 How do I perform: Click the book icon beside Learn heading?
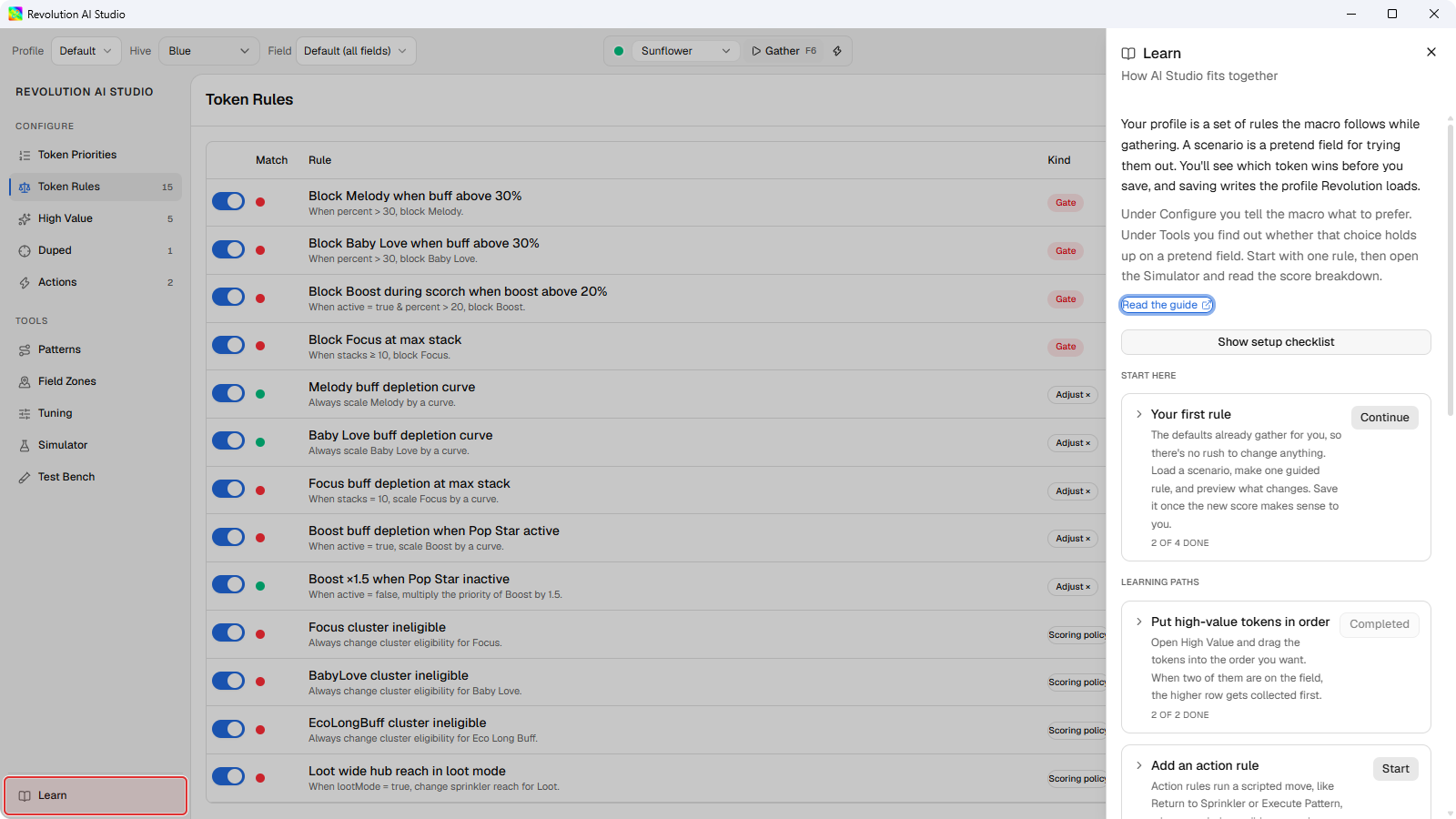[1128, 54]
